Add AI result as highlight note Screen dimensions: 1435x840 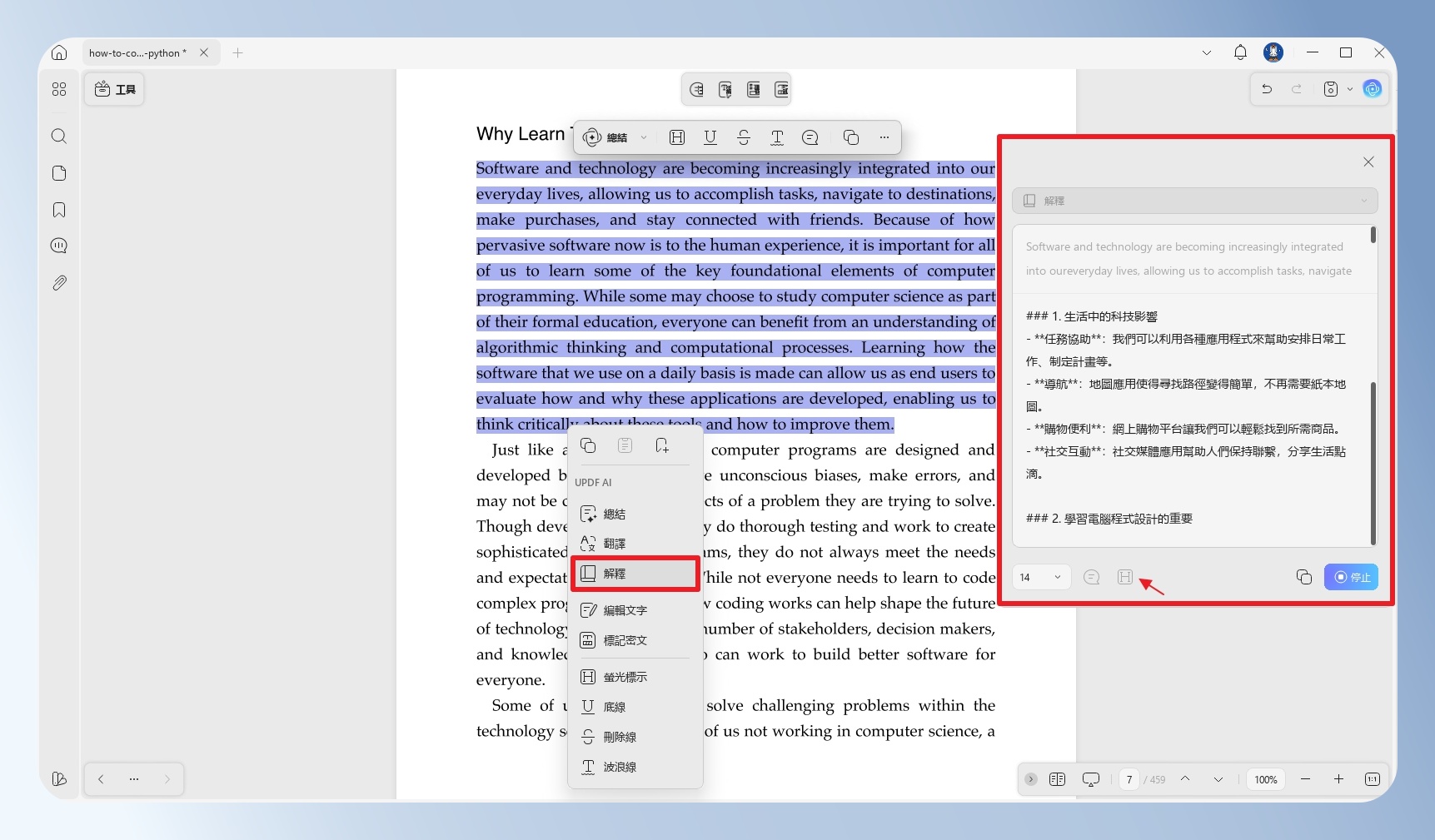pyautogui.click(x=1125, y=577)
